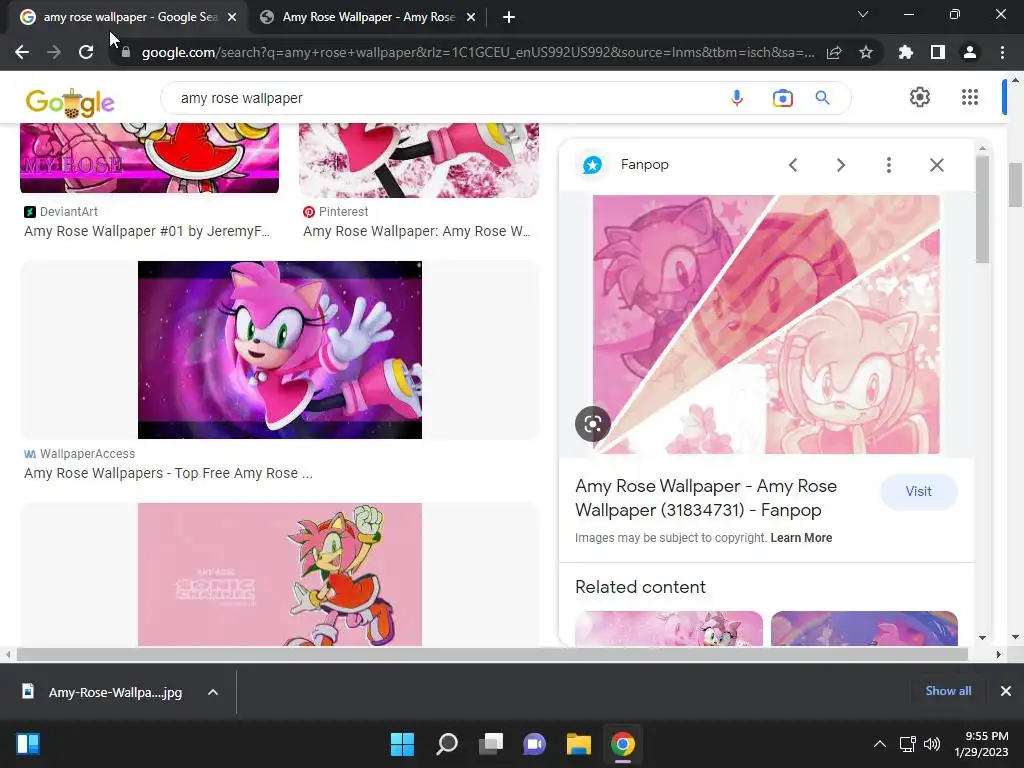1024x768 pixels.
Task: Show hidden system tray icons
Action: pyautogui.click(x=880, y=744)
